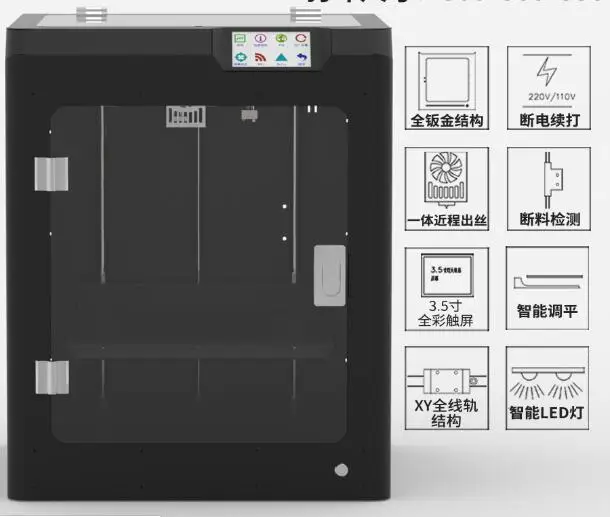Click the touchscreen display icon above 3.5寸
Viewport: 610px width, 517px height.
447,275
